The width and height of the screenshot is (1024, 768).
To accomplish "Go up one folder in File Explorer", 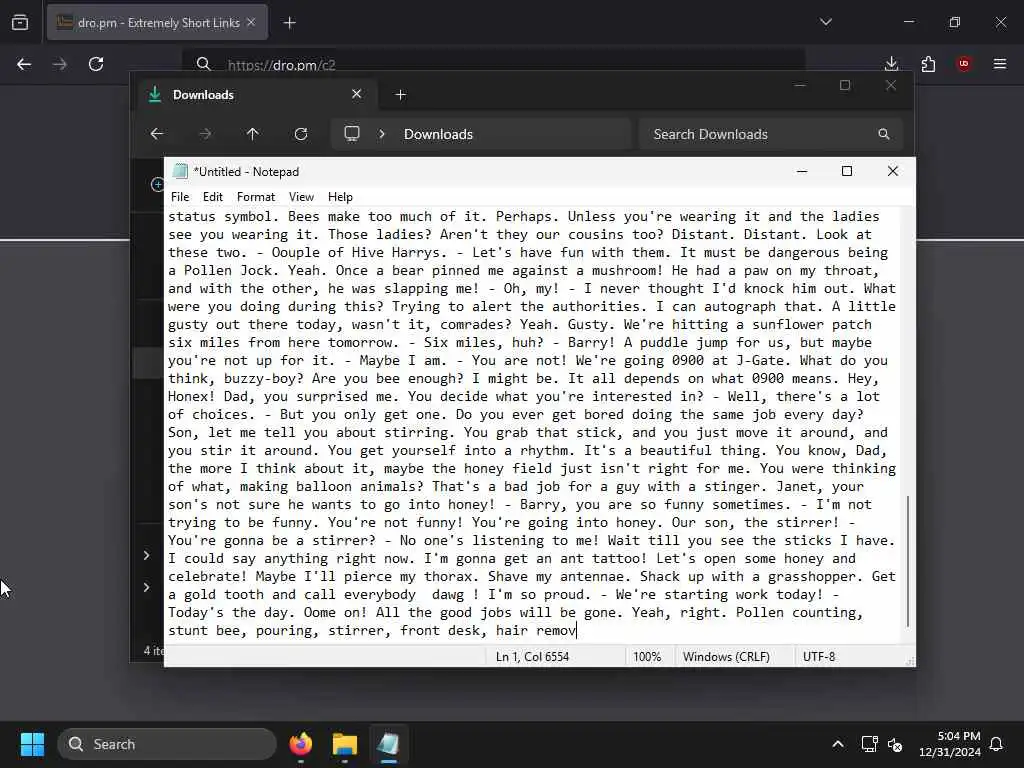I will [x=253, y=134].
